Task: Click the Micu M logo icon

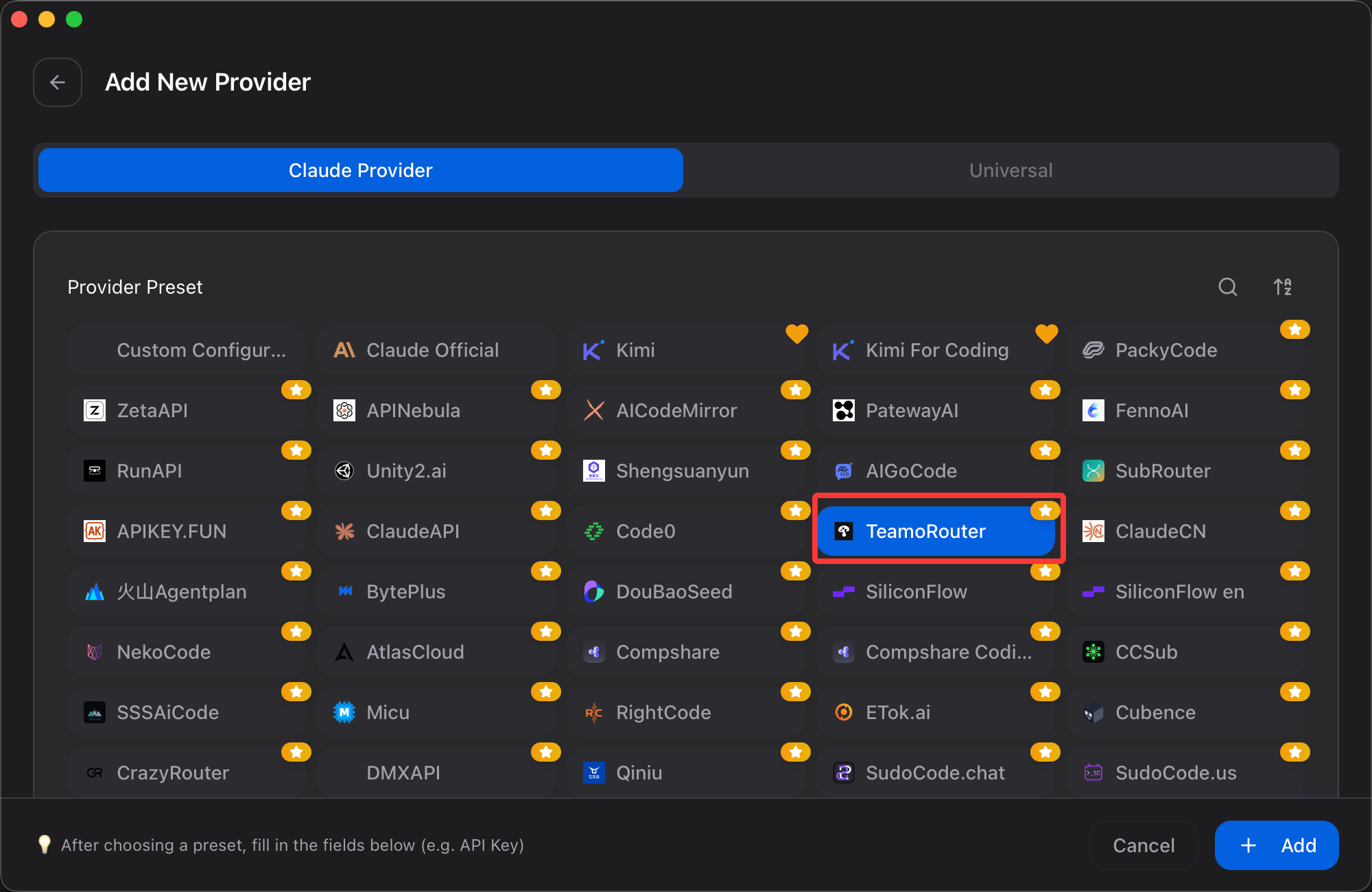Action: [344, 712]
